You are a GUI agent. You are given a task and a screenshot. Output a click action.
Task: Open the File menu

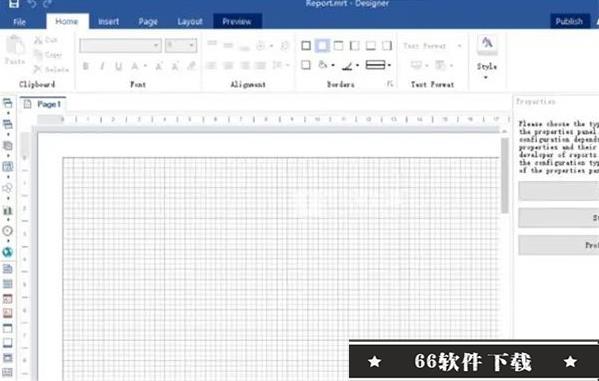pyautogui.click(x=19, y=22)
